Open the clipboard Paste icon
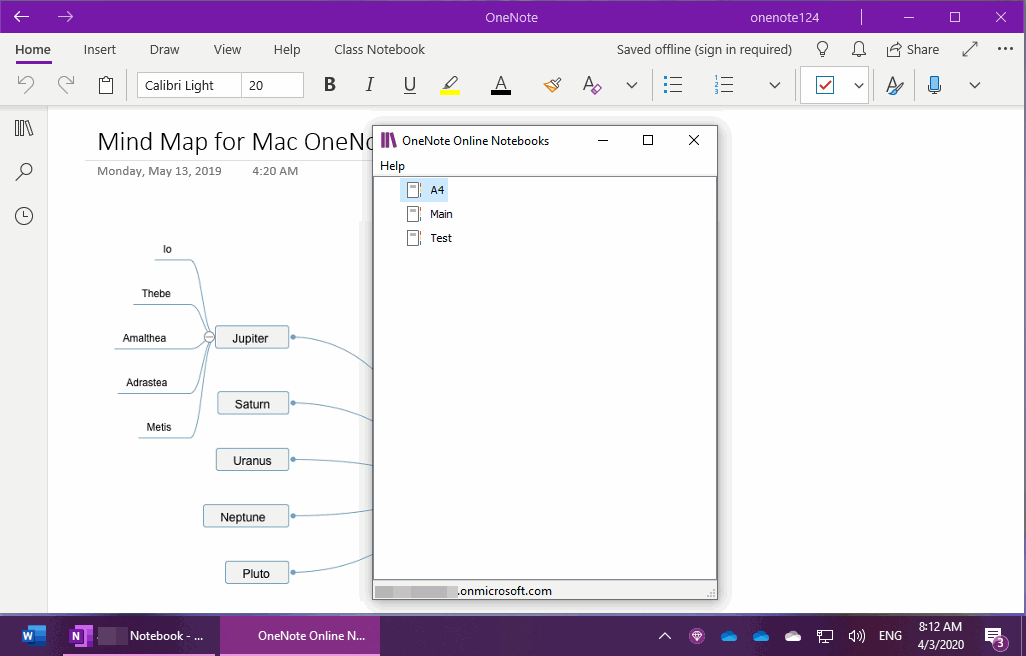1026x656 pixels. [x=106, y=85]
